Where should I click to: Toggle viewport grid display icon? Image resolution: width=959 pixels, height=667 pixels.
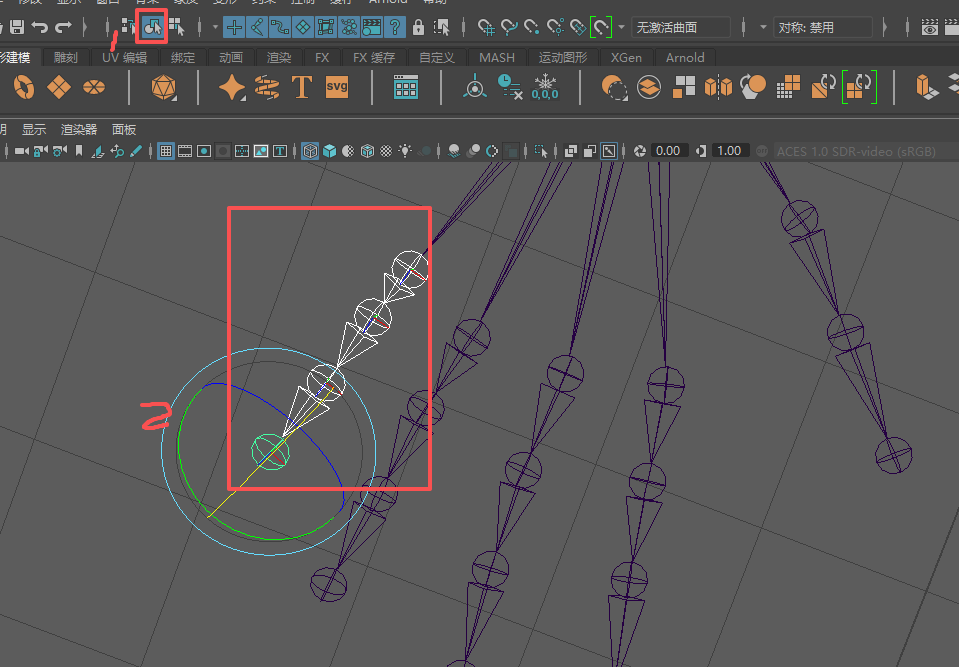tap(165, 150)
